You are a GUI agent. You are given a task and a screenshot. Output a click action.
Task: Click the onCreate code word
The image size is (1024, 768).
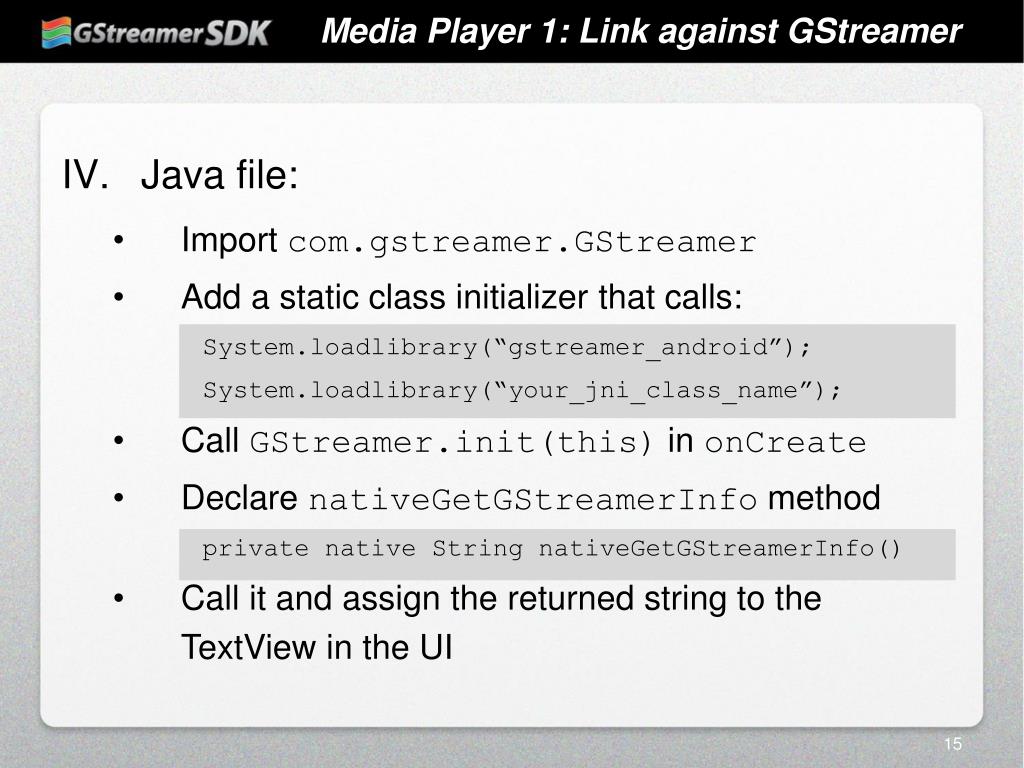point(786,443)
